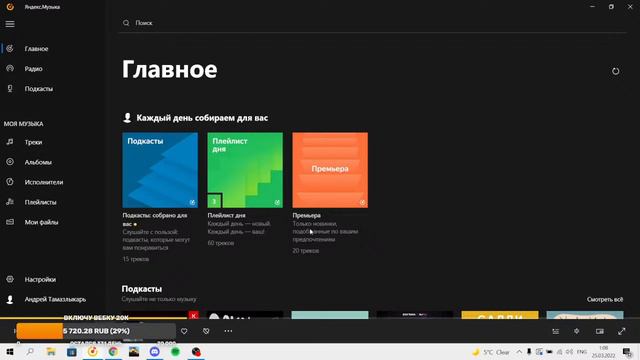The image size is (640, 360).
Task: Click the clock and date in the taskbar
Action: (603, 352)
